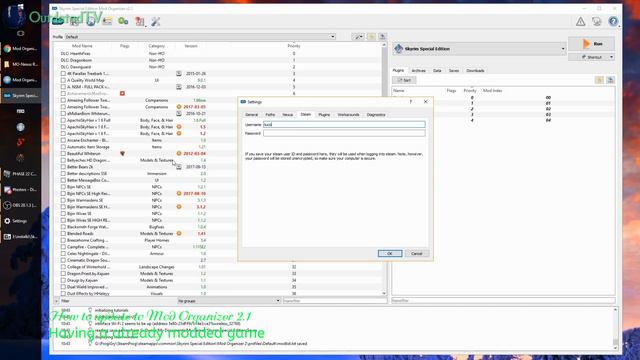Click the Settings dialog help question mark
The image size is (640, 360).
coord(411,102)
